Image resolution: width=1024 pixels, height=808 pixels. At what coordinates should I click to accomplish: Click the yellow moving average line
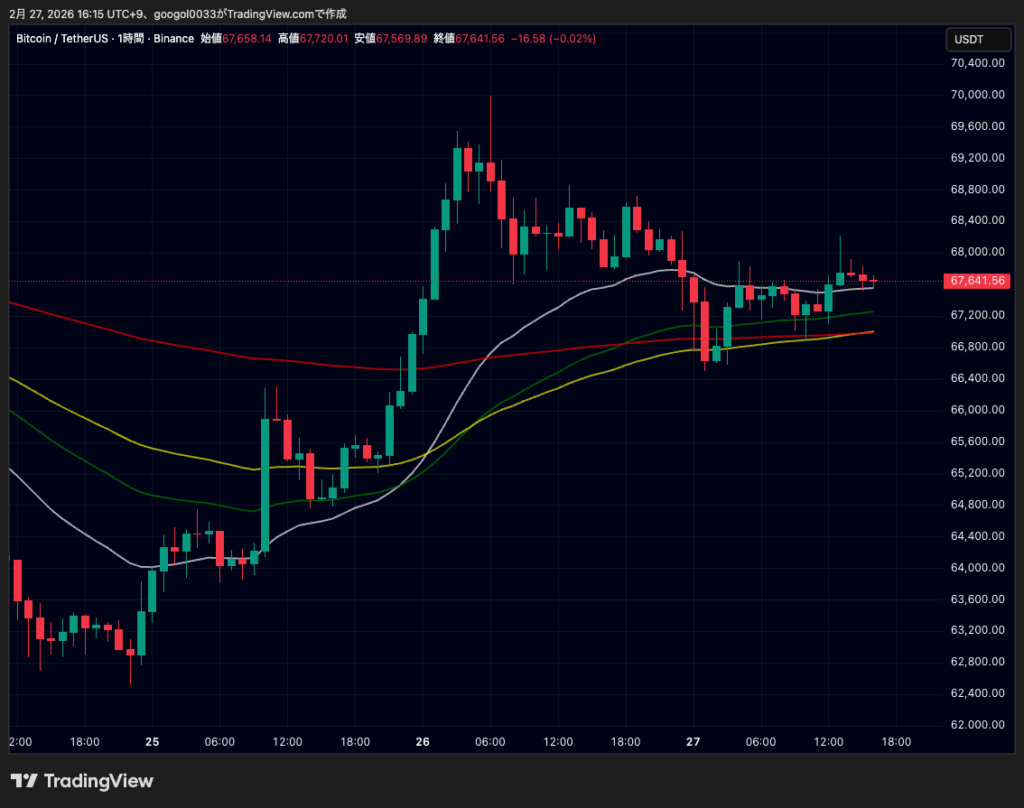(x=150, y=448)
